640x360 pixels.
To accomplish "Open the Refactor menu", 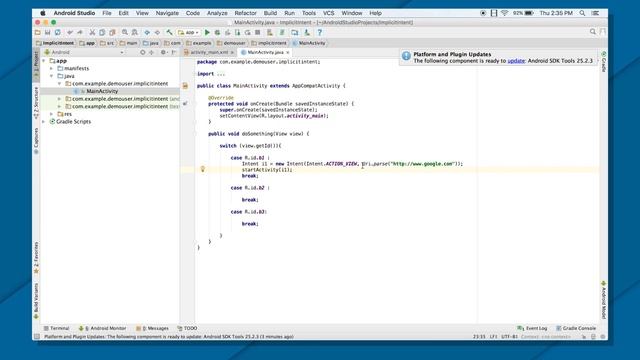I will click(x=245, y=13).
